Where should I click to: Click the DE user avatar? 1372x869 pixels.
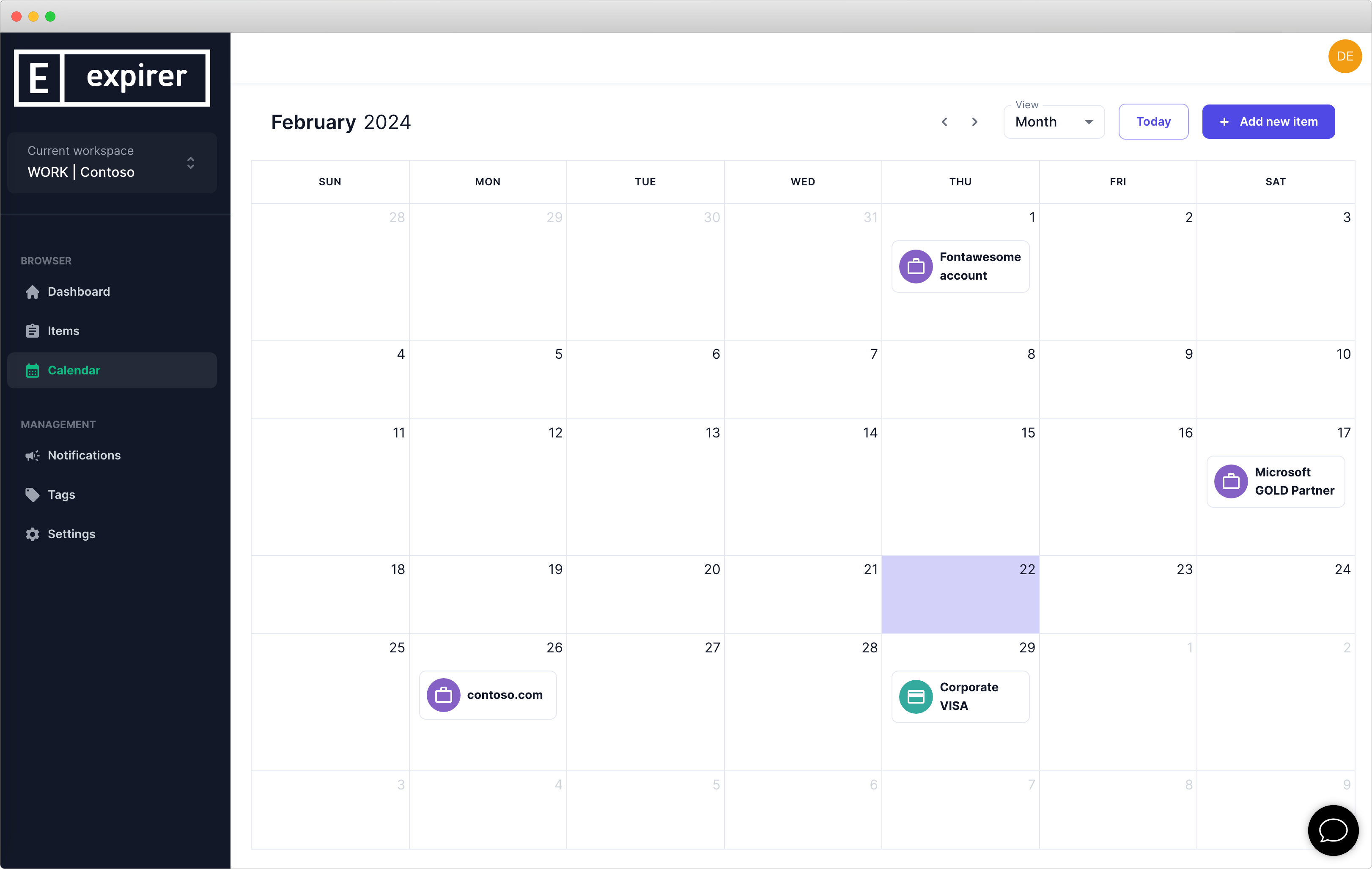coord(1344,56)
